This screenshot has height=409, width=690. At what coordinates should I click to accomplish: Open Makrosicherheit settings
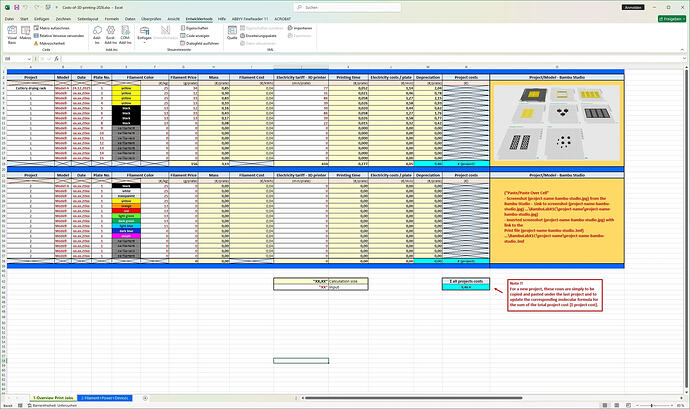(49, 43)
